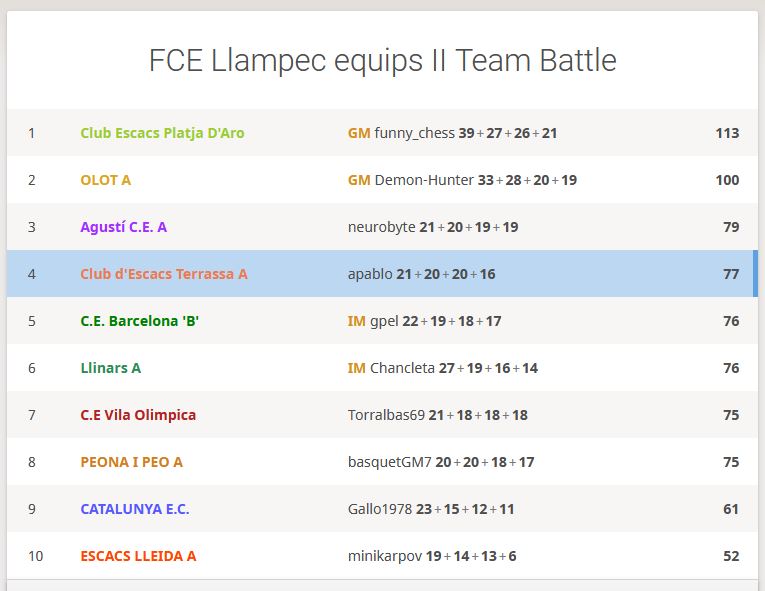Click the total score 113
765x591 pixels.
[727, 133]
